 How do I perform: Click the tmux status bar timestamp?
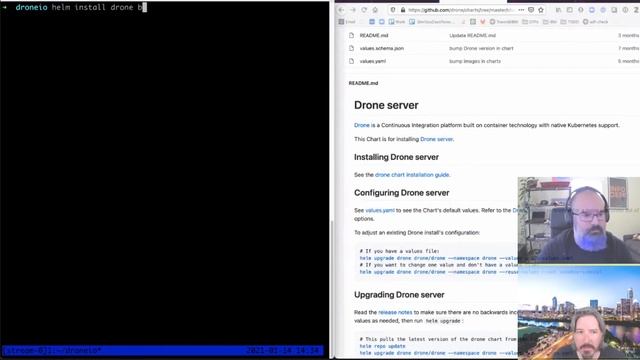click(282, 351)
